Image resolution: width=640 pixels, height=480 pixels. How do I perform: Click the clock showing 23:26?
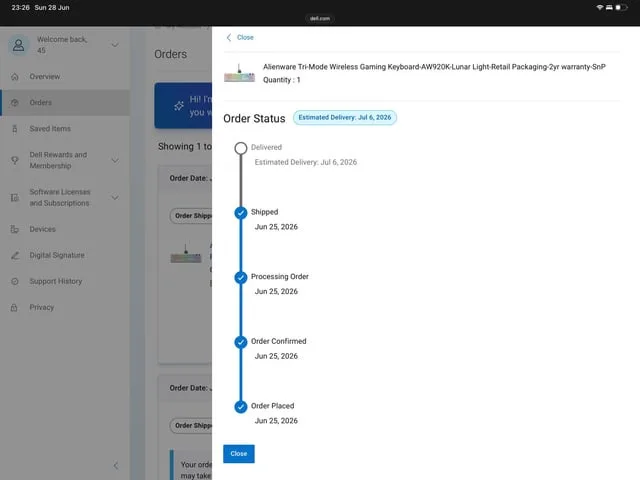pyautogui.click(x=20, y=8)
